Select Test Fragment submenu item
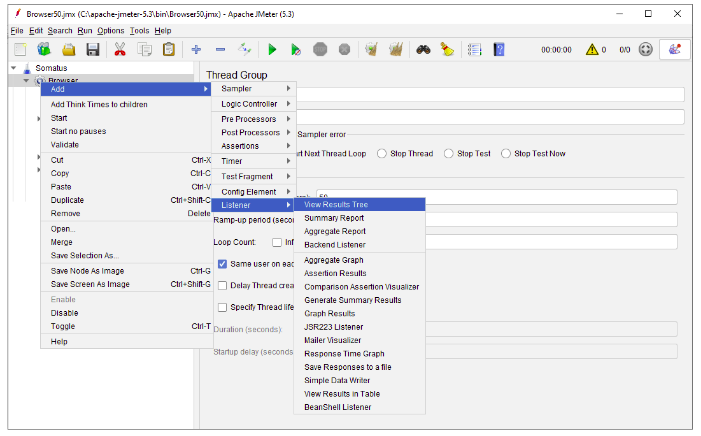The height and width of the screenshot is (436, 701). coord(253,176)
